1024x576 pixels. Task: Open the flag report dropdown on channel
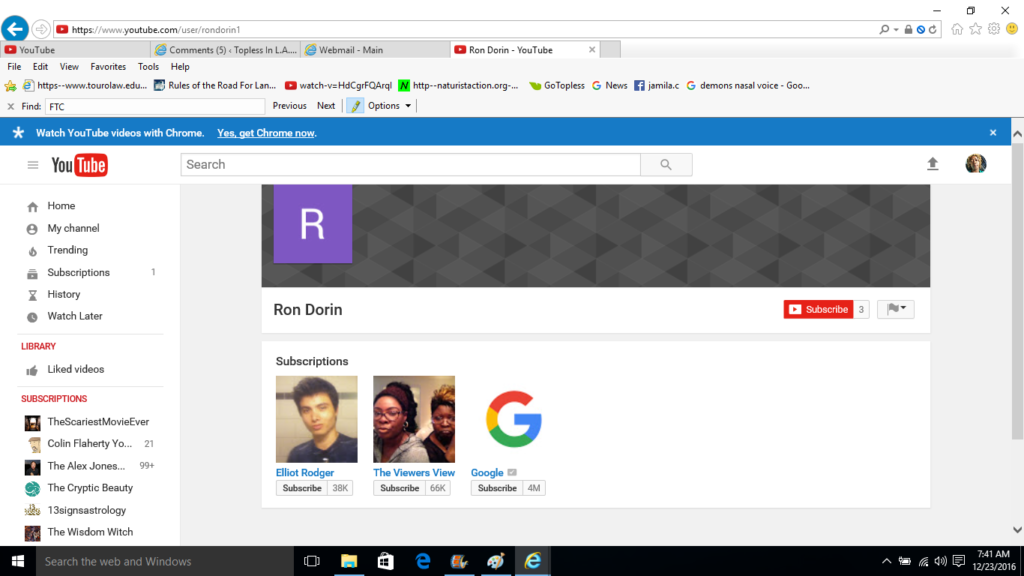(895, 309)
